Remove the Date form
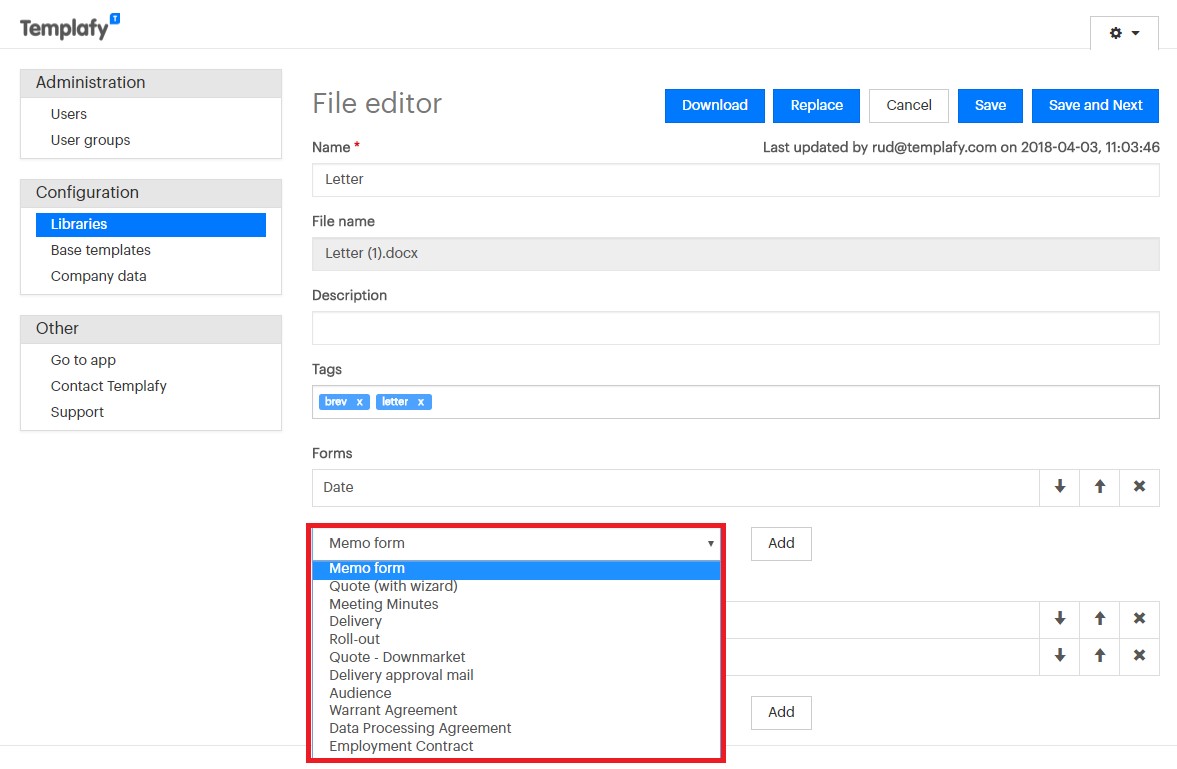Viewport: 1177px width, 769px height. [1139, 487]
